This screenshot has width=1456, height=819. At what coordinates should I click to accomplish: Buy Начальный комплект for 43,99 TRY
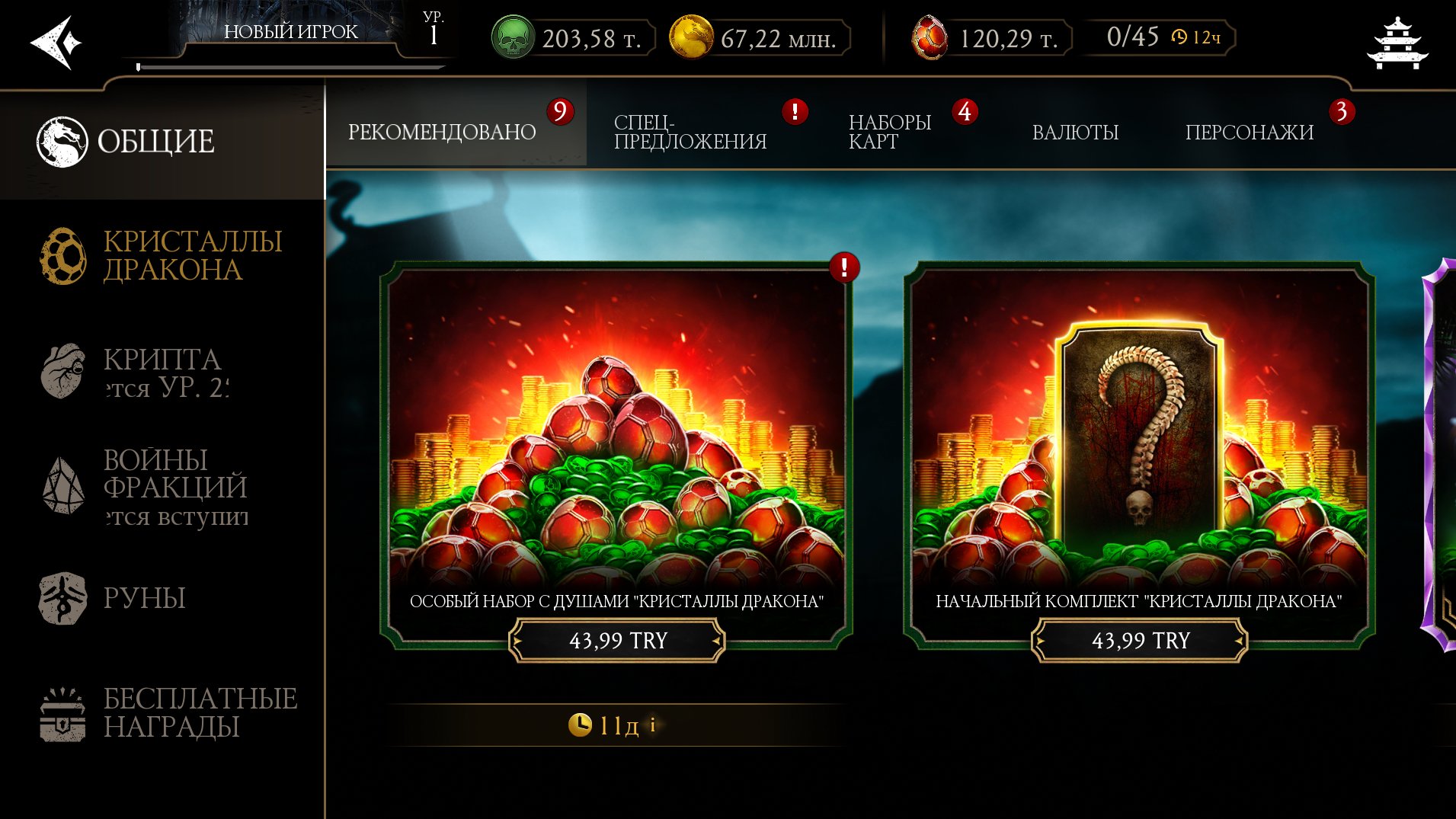1140,640
